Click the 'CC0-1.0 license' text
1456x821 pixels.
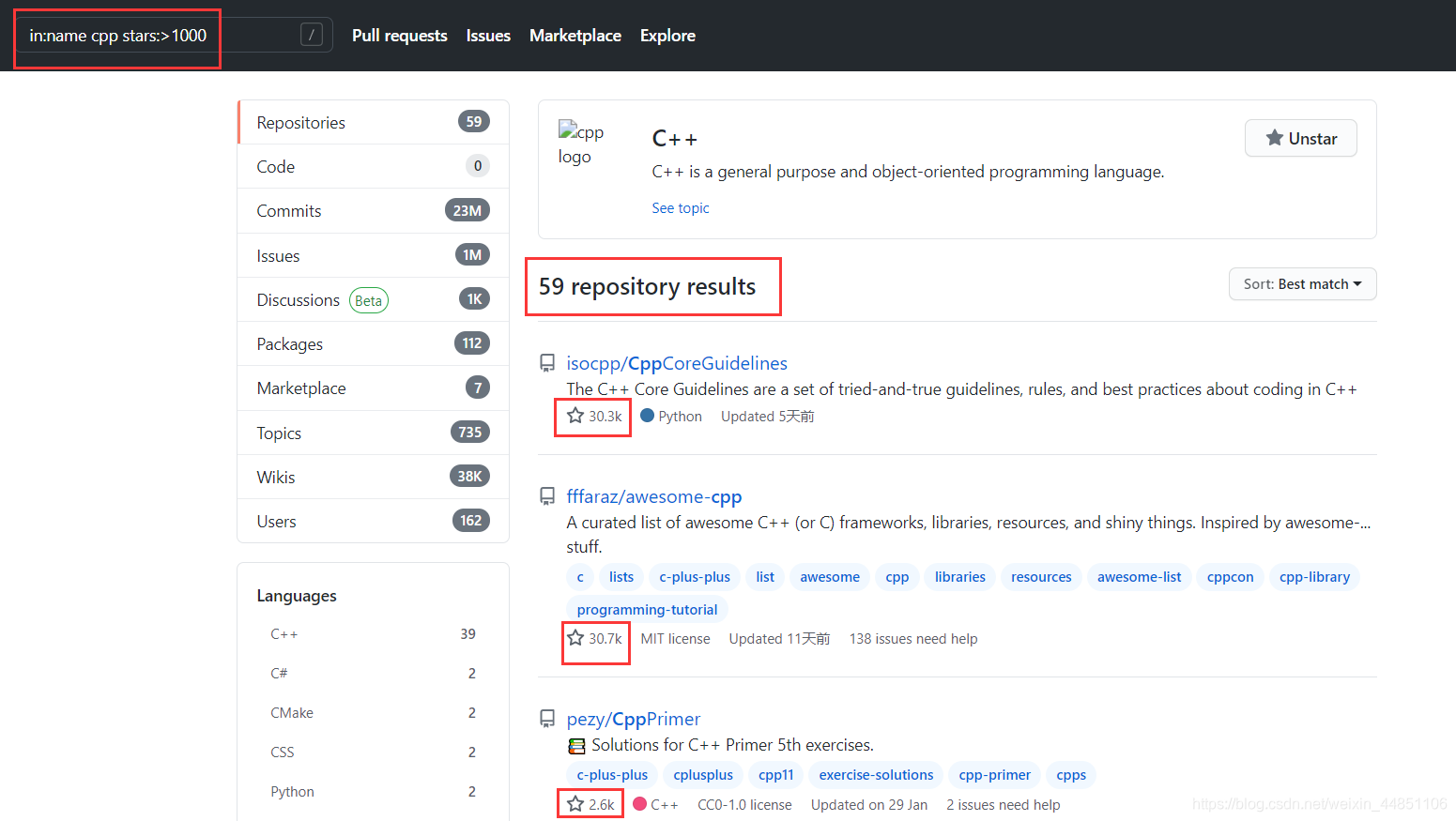click(x=744, y=805)
